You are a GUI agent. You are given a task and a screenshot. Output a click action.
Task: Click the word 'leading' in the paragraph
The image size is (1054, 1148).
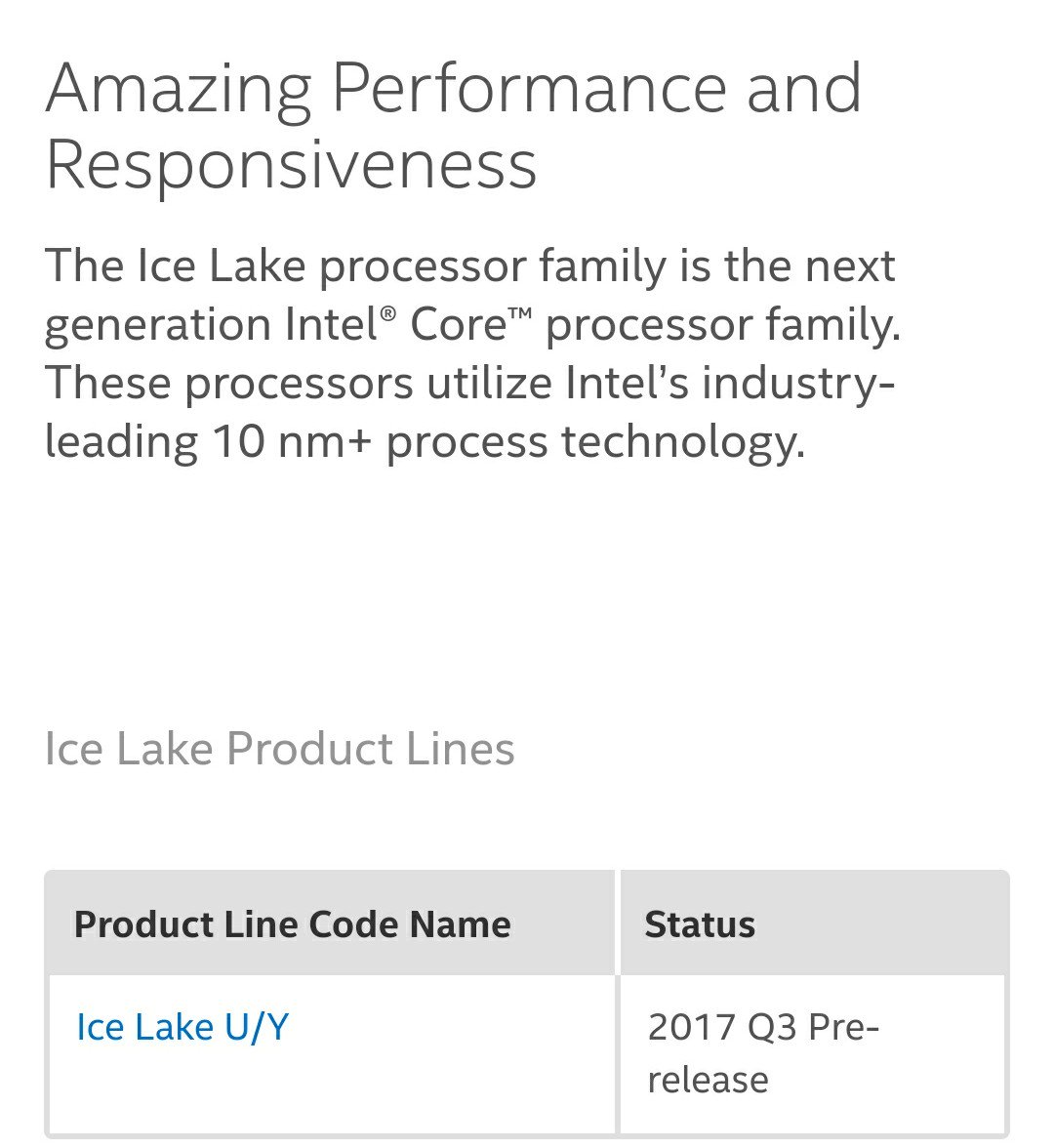(x=121, y=443)
